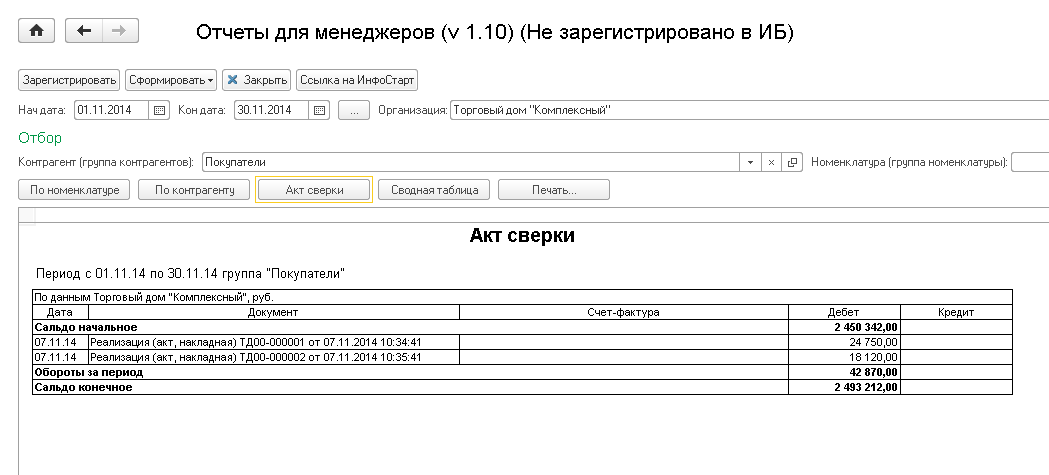Select the Акт сверки report
This screenshot has height=475, width=1049.
[314, 190]
